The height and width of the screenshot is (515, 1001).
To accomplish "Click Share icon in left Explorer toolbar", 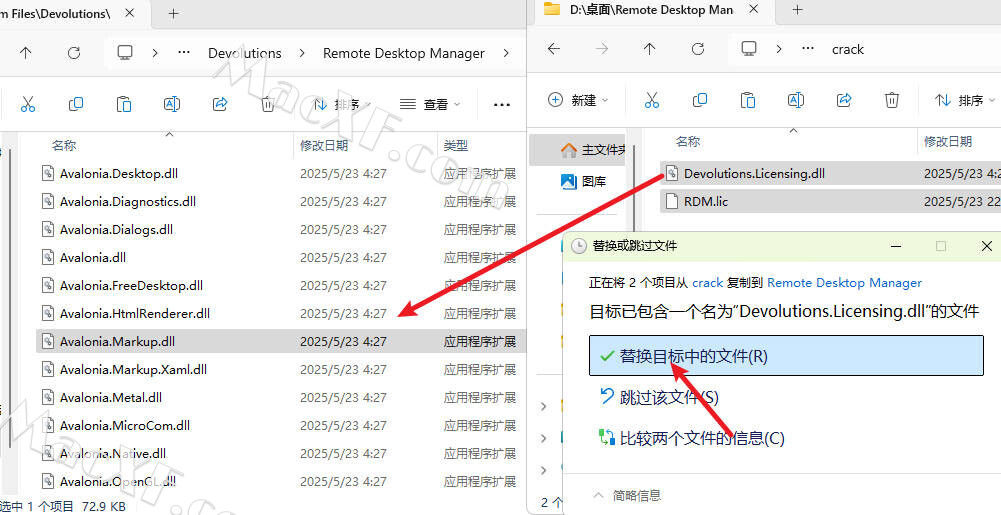I will click(x=220, y=104).
